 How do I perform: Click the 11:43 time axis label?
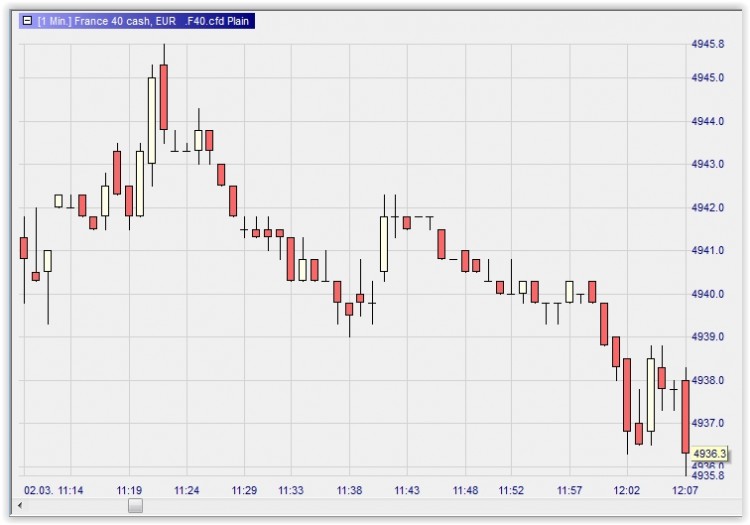pyautogui.click(x=407, y=490)
